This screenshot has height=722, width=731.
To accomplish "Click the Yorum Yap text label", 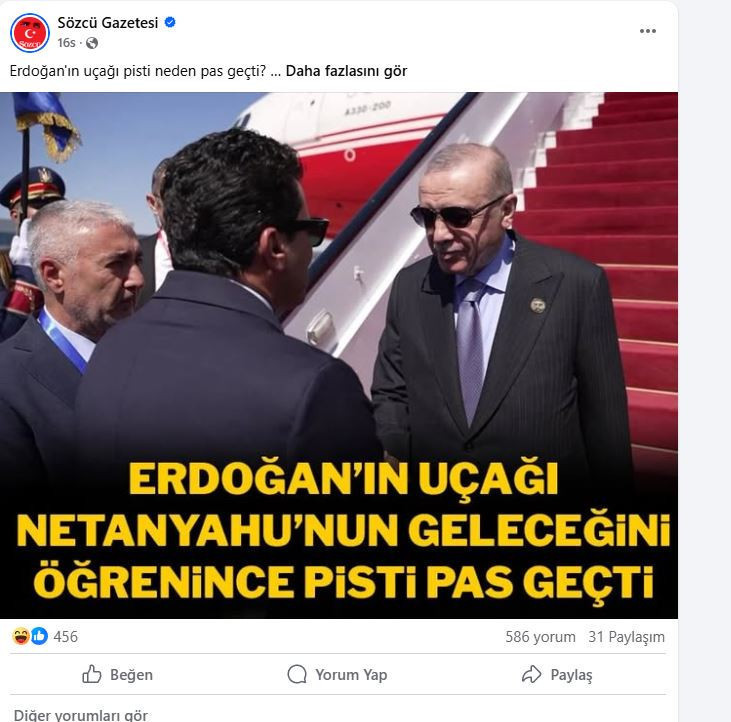I will (351, 674).
